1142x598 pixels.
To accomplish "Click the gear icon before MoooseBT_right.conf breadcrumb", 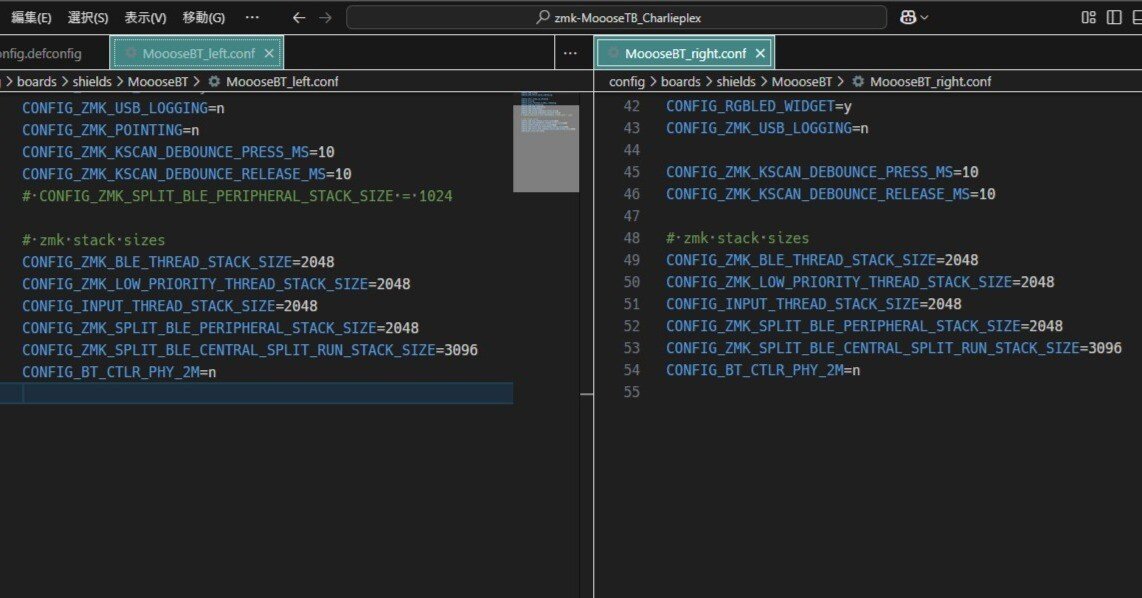I will coord(859,82).
